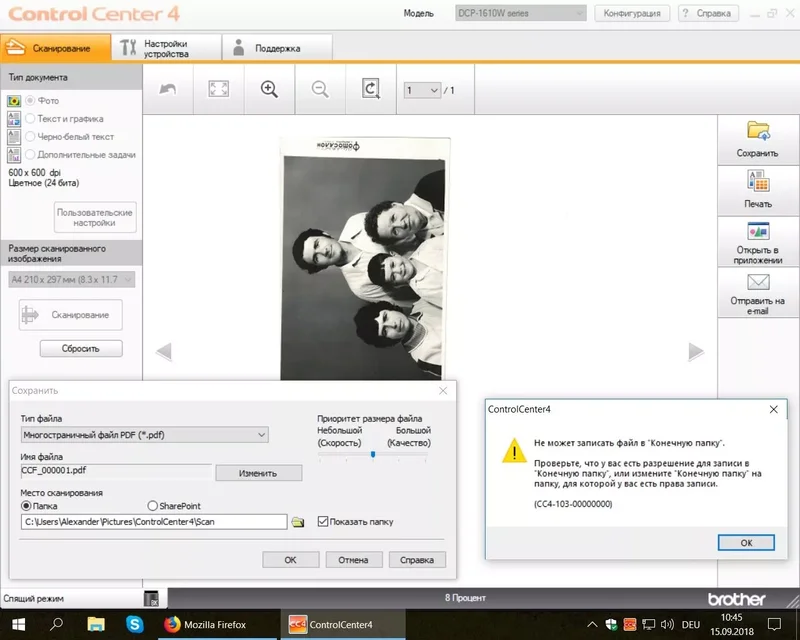Toggle the Показать папку checkbox
Viewport: 800px width, 640px height.
(323, 521)
